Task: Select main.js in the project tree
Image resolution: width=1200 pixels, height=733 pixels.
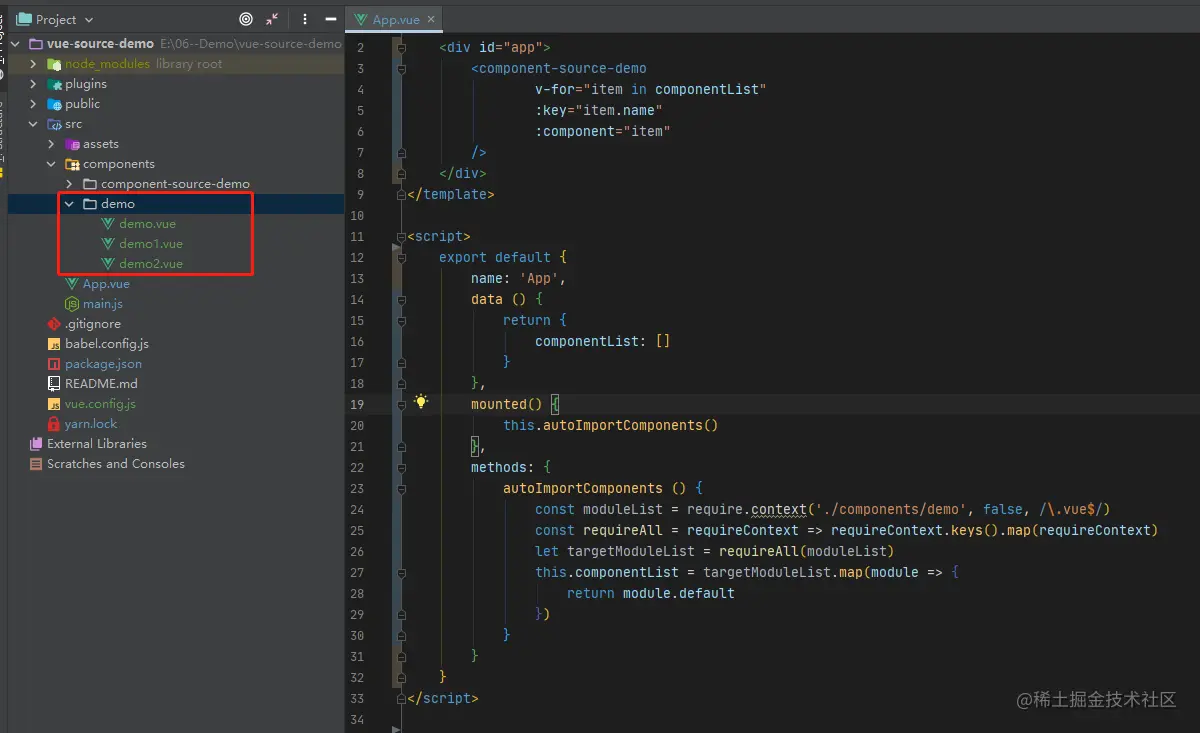Action: pos(103,304)
